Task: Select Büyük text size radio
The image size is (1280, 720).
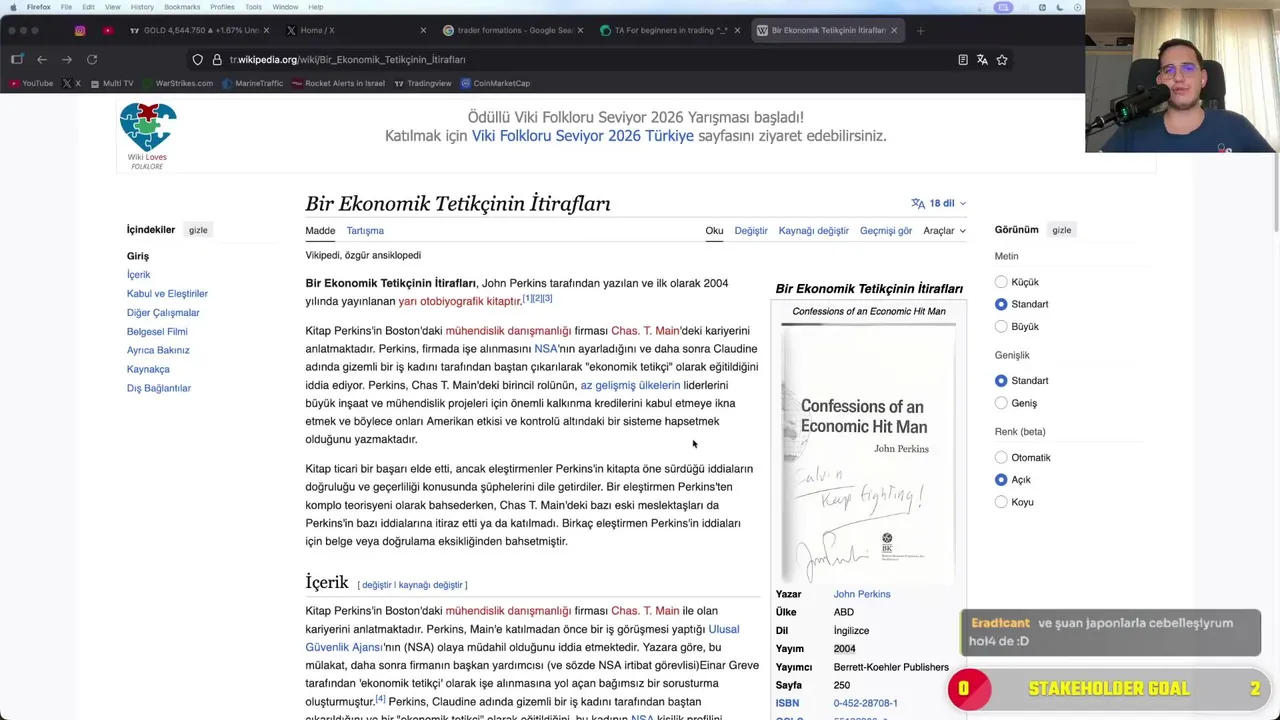Action: tap(1001, 326)
